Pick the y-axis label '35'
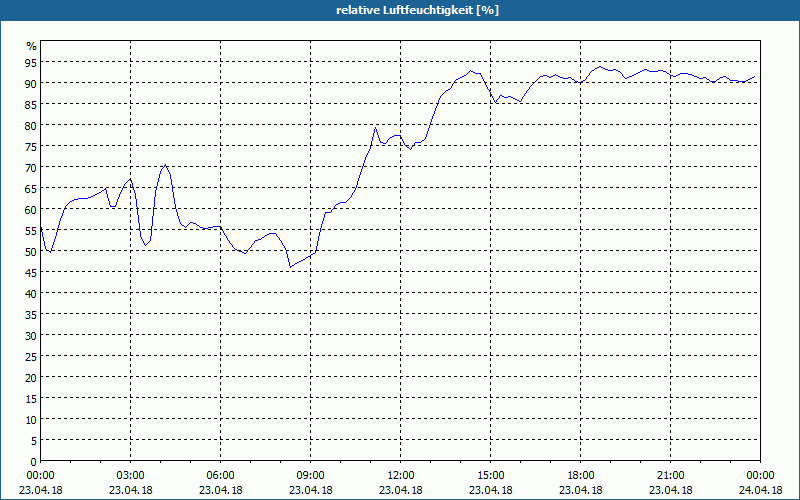 (x=31, y=315)
